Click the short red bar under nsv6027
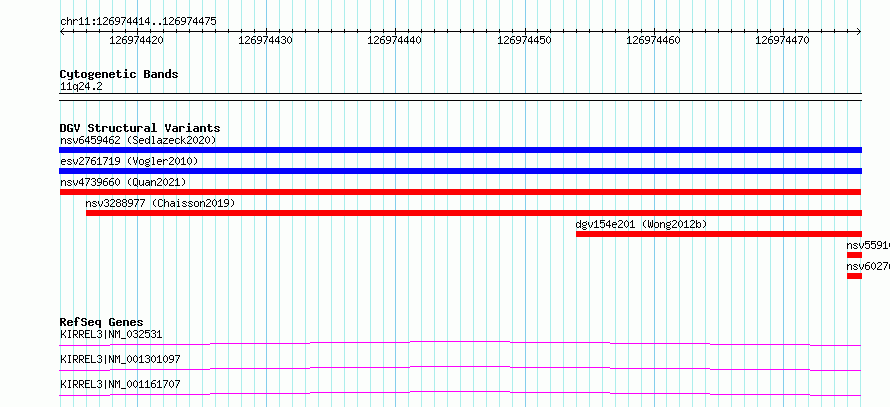This screenshot has height=407, width=890. click(x=854, y=276)
